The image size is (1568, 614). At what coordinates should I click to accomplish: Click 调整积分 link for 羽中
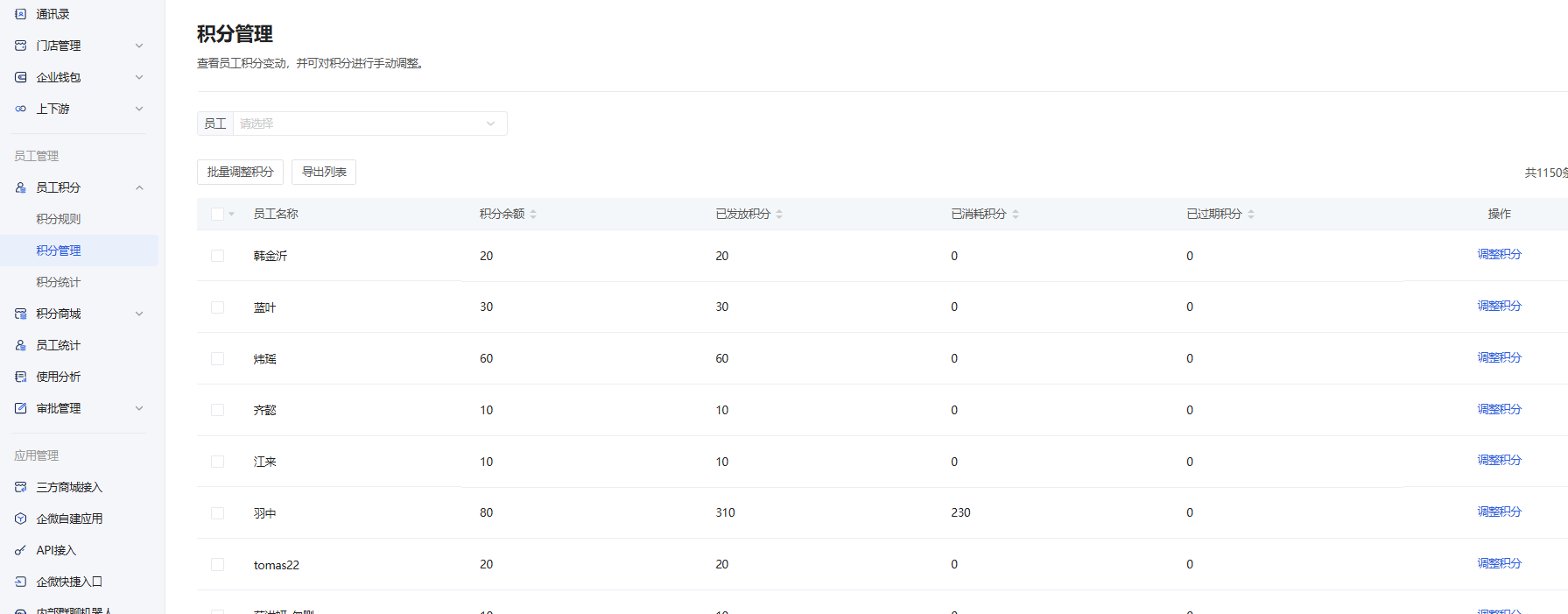1500,512
